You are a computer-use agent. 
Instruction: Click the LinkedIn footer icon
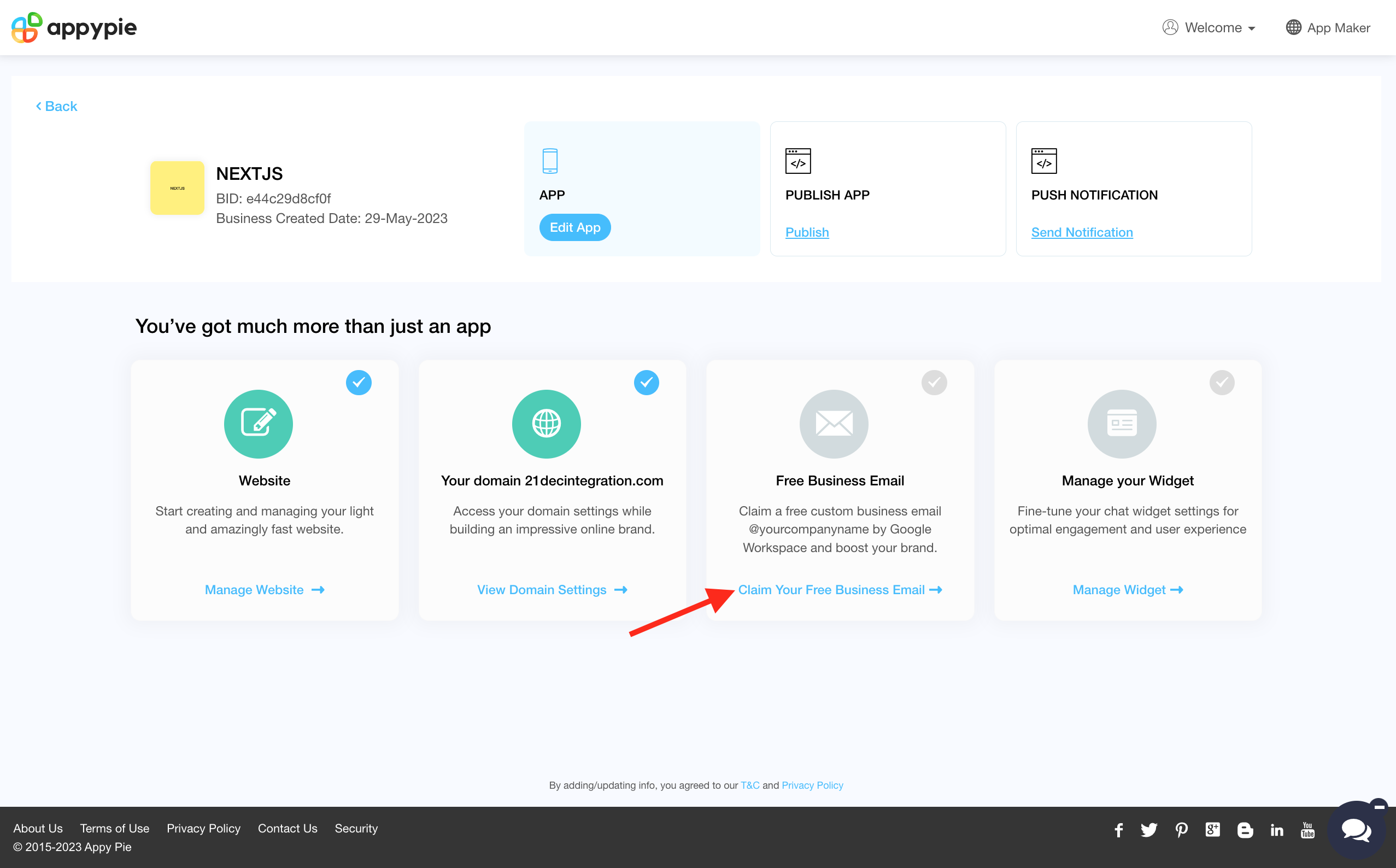click(x=1277, y=830)
